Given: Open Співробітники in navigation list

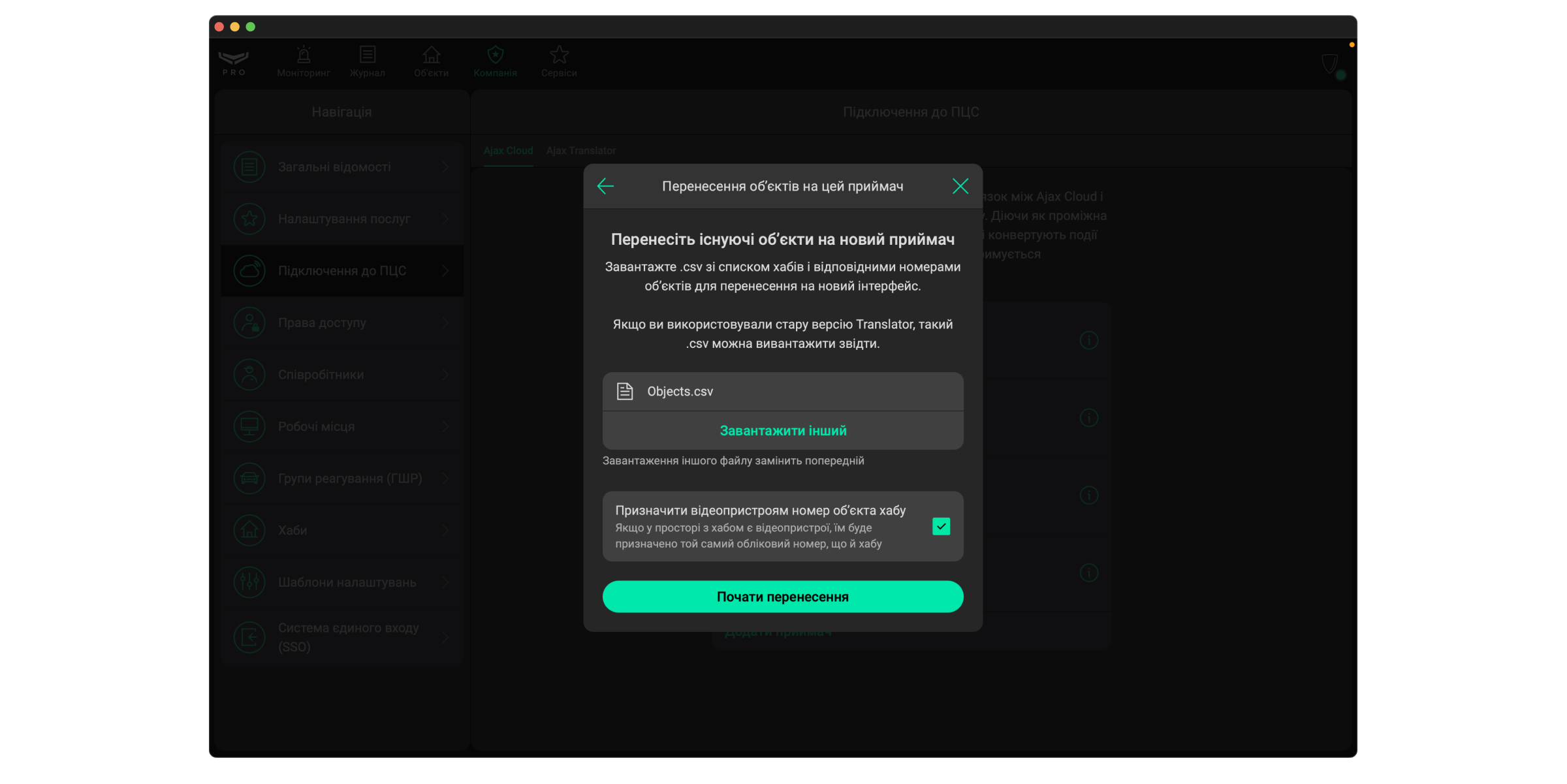Looking at the screenshot, I should pyautogui.click(x=321, y=375).
